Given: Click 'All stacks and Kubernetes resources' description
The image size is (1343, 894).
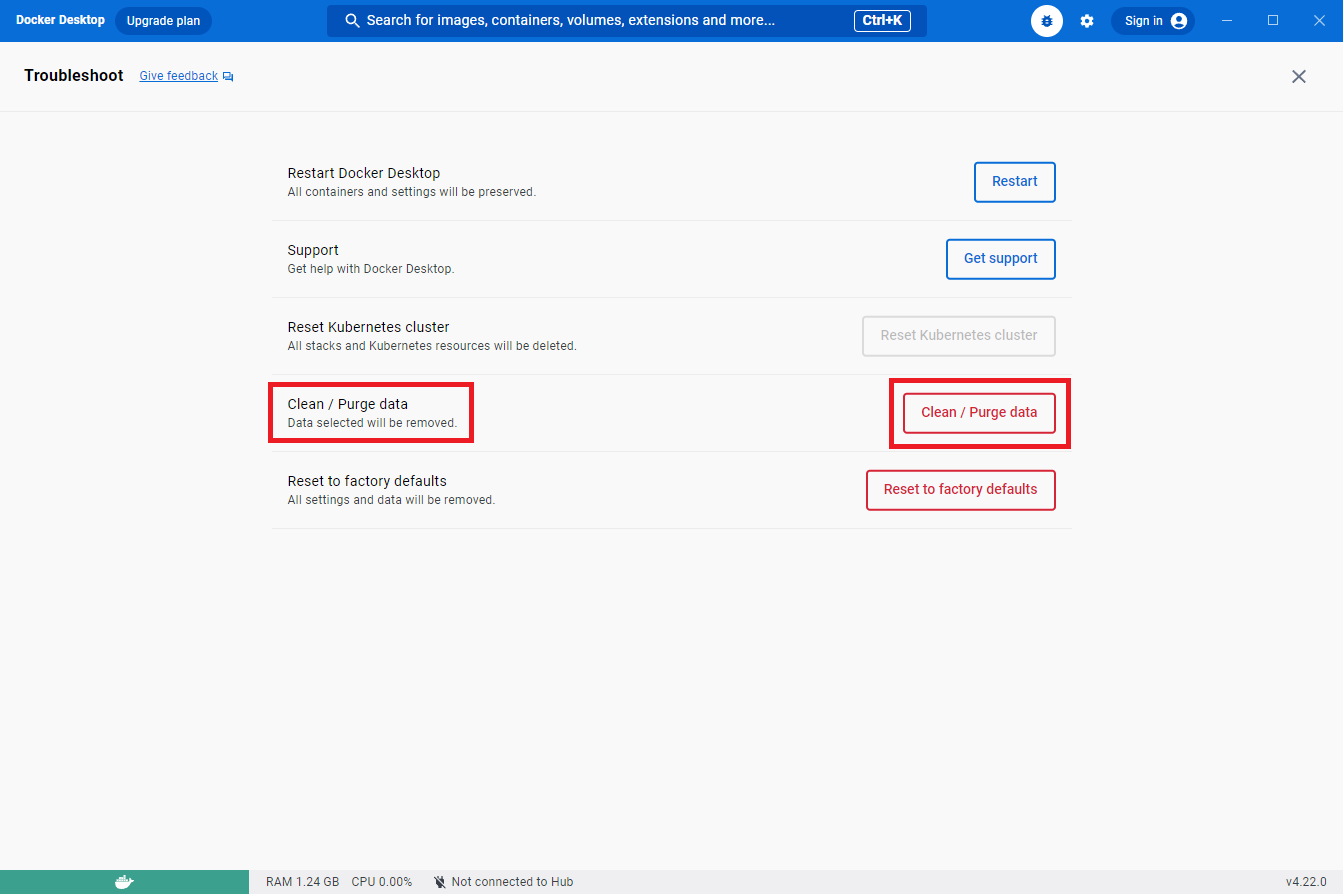Looking at the screenshot, I should click(432, 346).
